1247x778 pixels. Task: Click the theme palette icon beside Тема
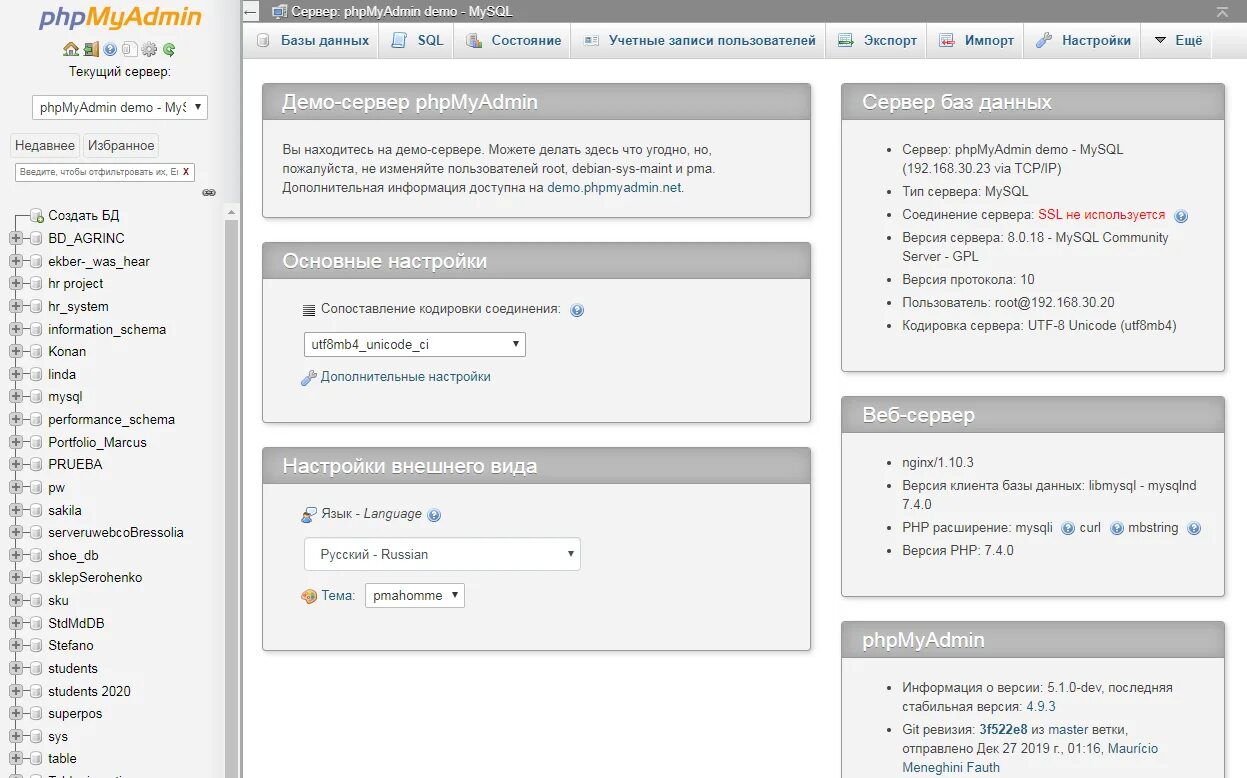[309, 596]
